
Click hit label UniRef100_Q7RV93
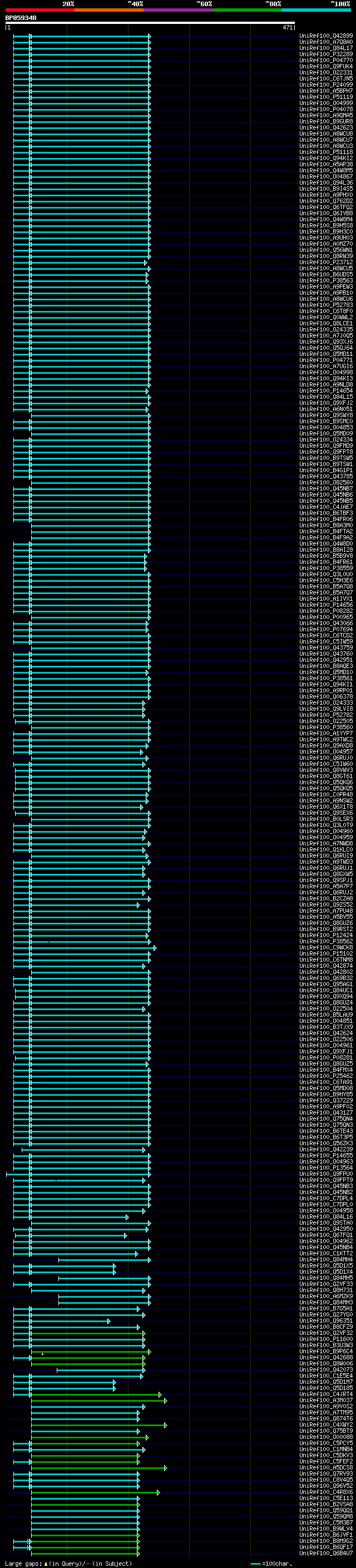click(326, 1473)
